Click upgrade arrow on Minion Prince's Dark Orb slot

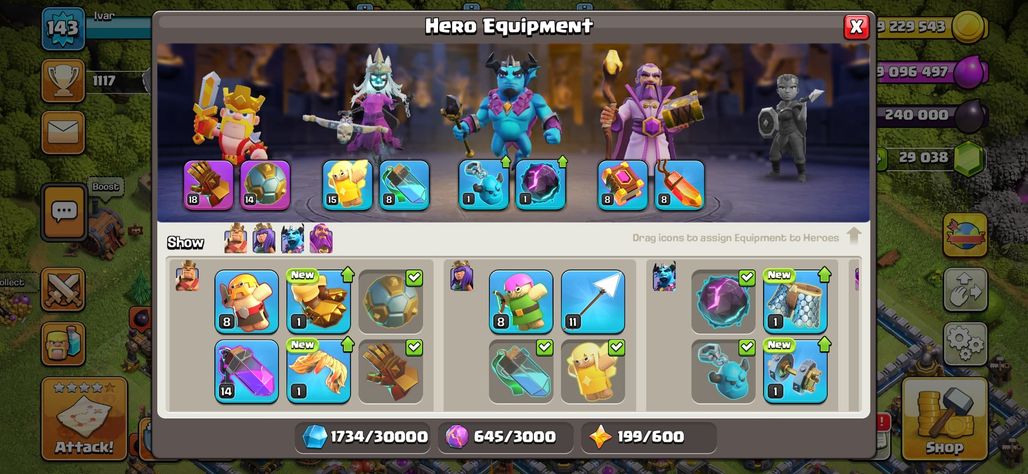click(x=561, y=162)
